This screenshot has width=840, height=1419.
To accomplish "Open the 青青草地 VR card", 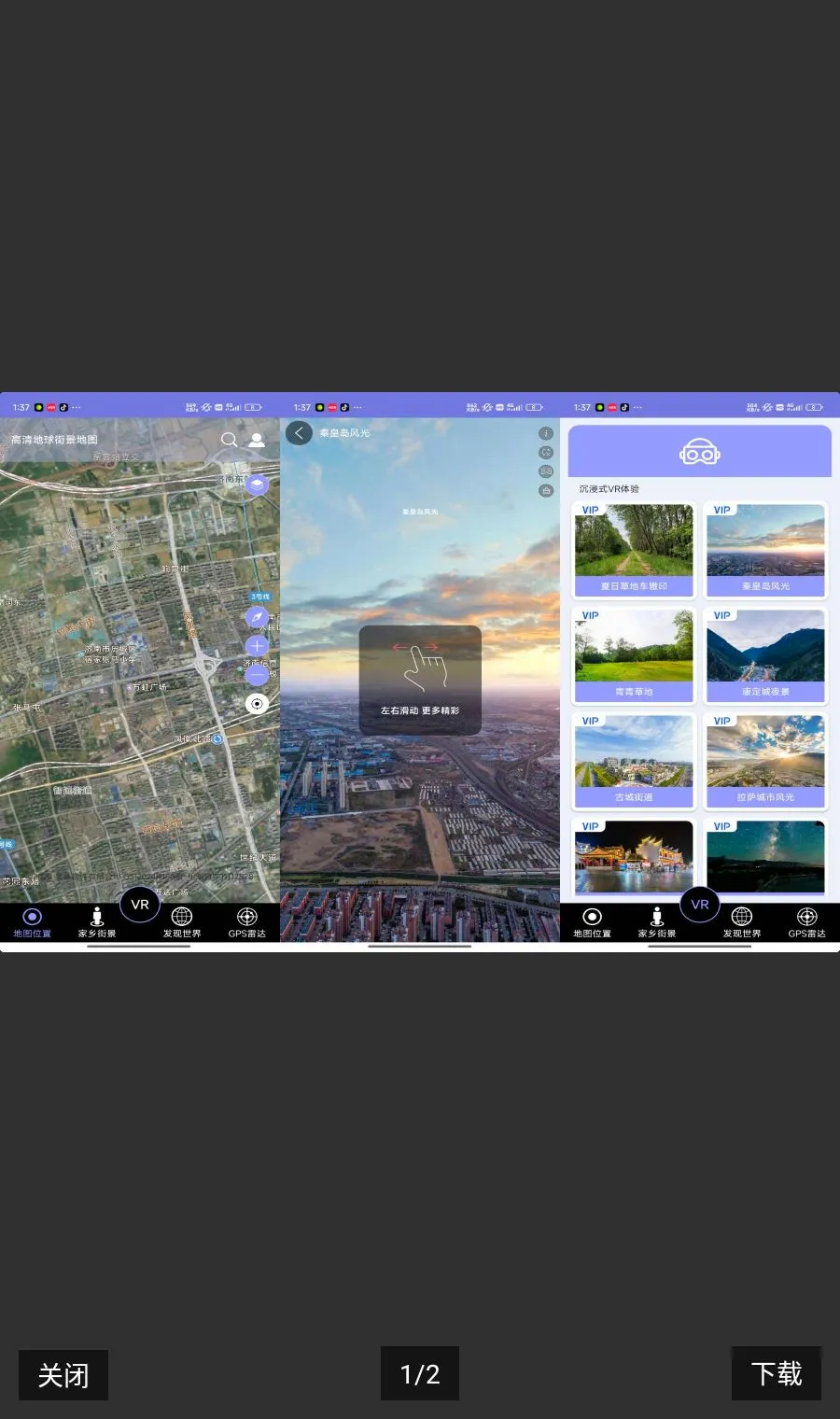I will 634,655.
